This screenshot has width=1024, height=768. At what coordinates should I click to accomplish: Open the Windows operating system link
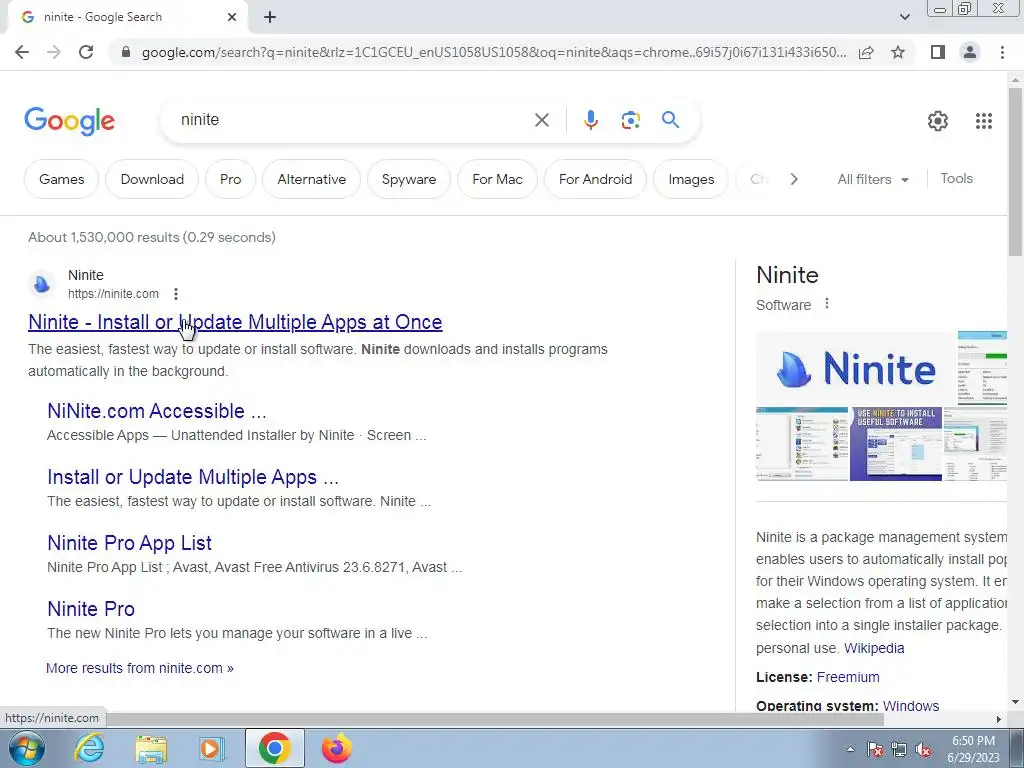tap(910, 706)
